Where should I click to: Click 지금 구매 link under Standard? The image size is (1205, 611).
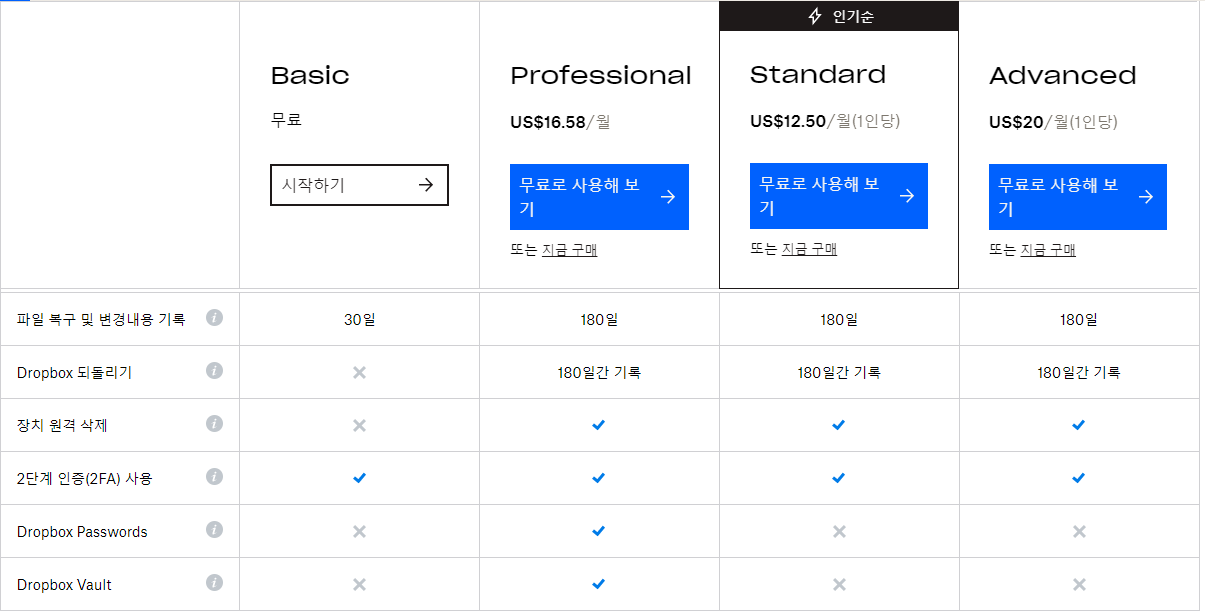809,249
